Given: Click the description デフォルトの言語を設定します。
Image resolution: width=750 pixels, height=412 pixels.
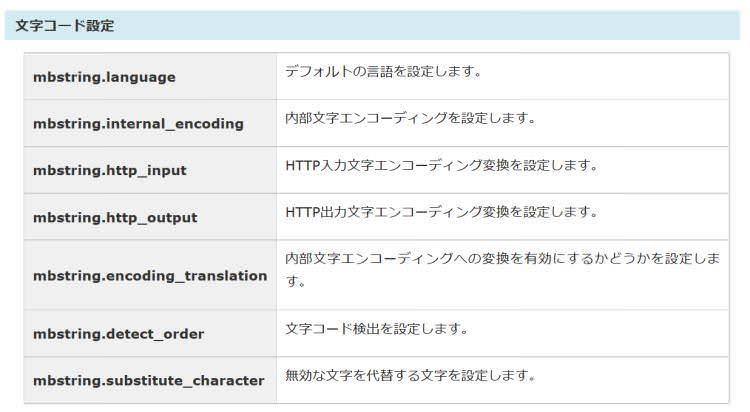Looking at the screenshot, I should (384, 72).
